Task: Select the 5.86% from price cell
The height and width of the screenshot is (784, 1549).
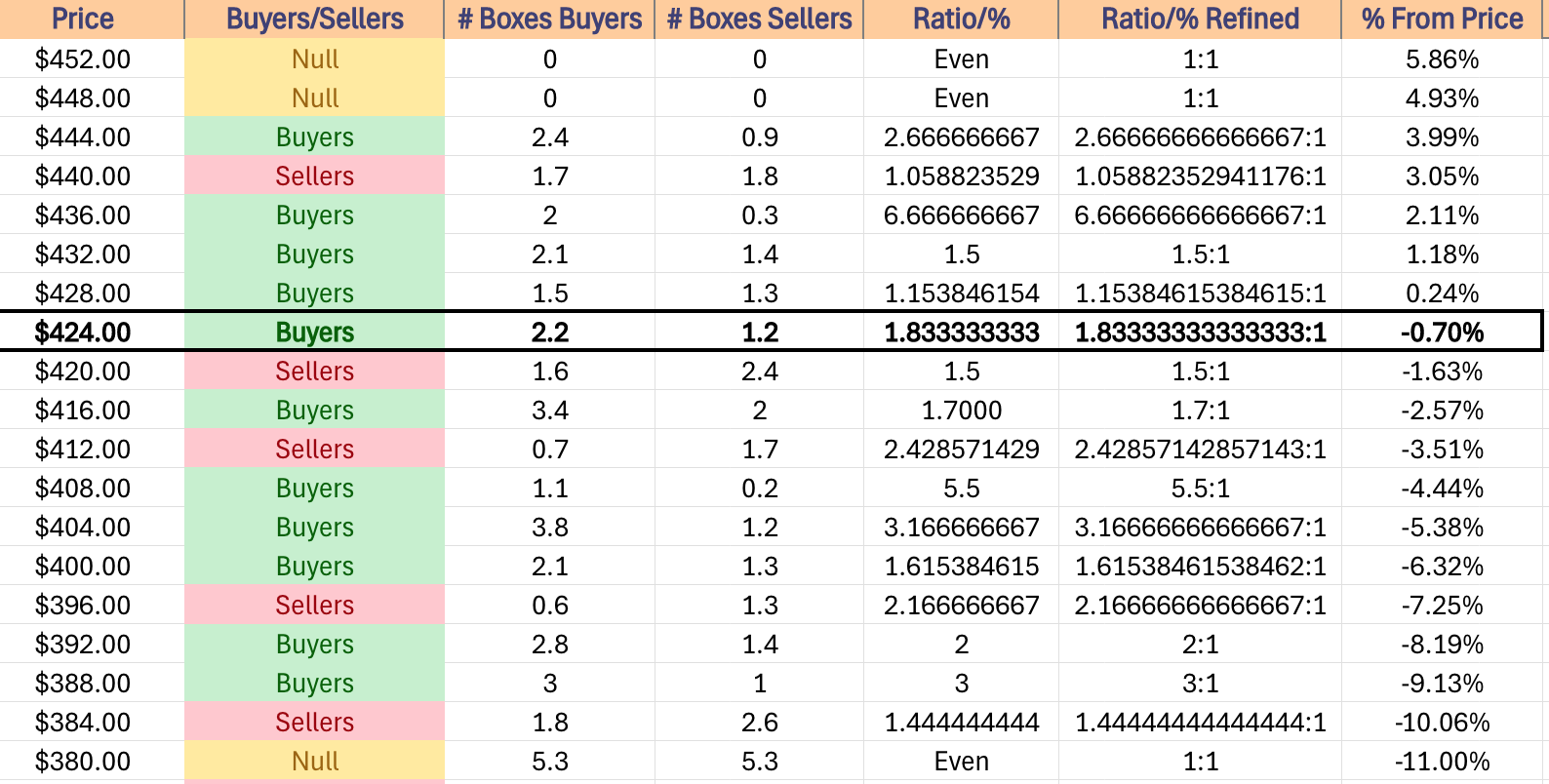Action: tap(1442, 59)
